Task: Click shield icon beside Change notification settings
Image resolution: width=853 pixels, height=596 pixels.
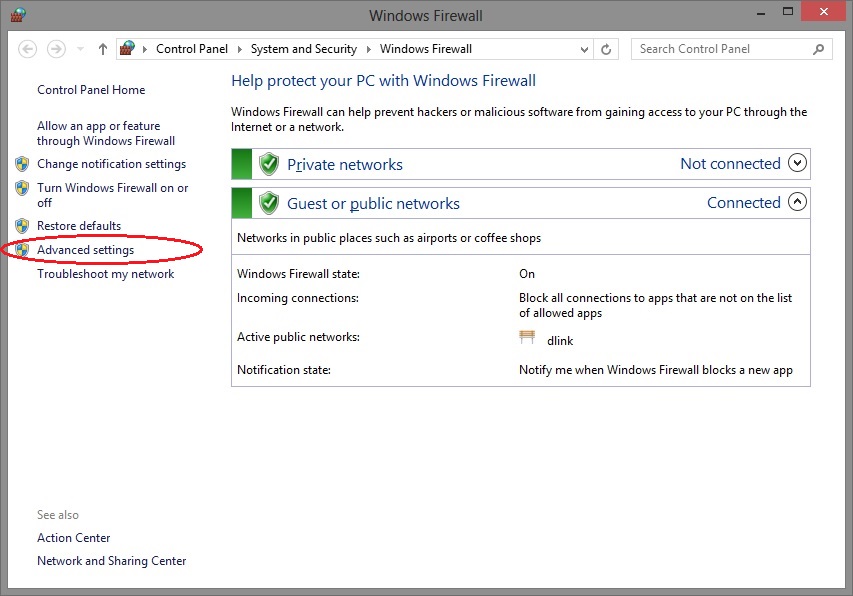Action: (x=22, y=164)
